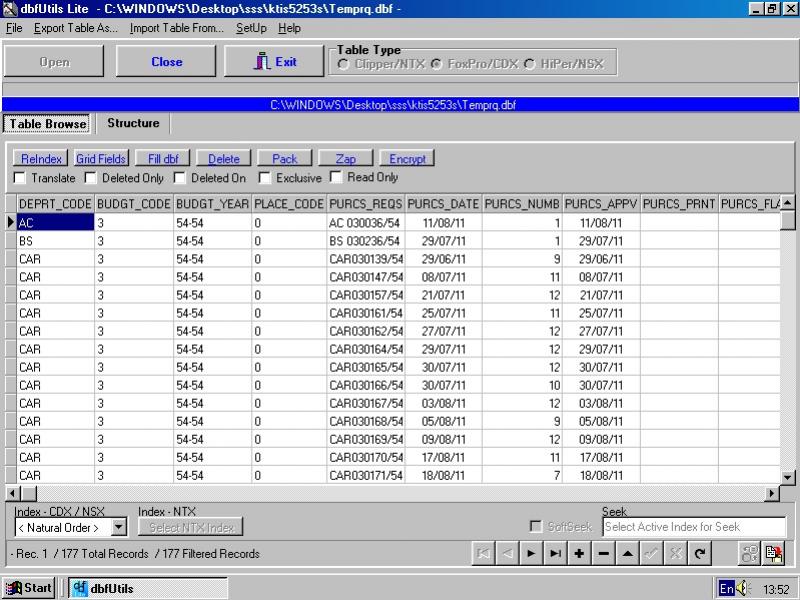800x600 pixels.
Task: Toggle the SoftSeek checkbox
Action: [536, 527]
